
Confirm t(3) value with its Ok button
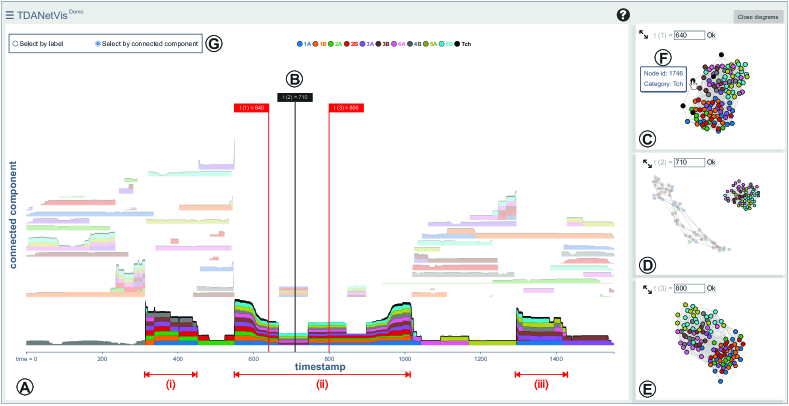click(711, 289)
